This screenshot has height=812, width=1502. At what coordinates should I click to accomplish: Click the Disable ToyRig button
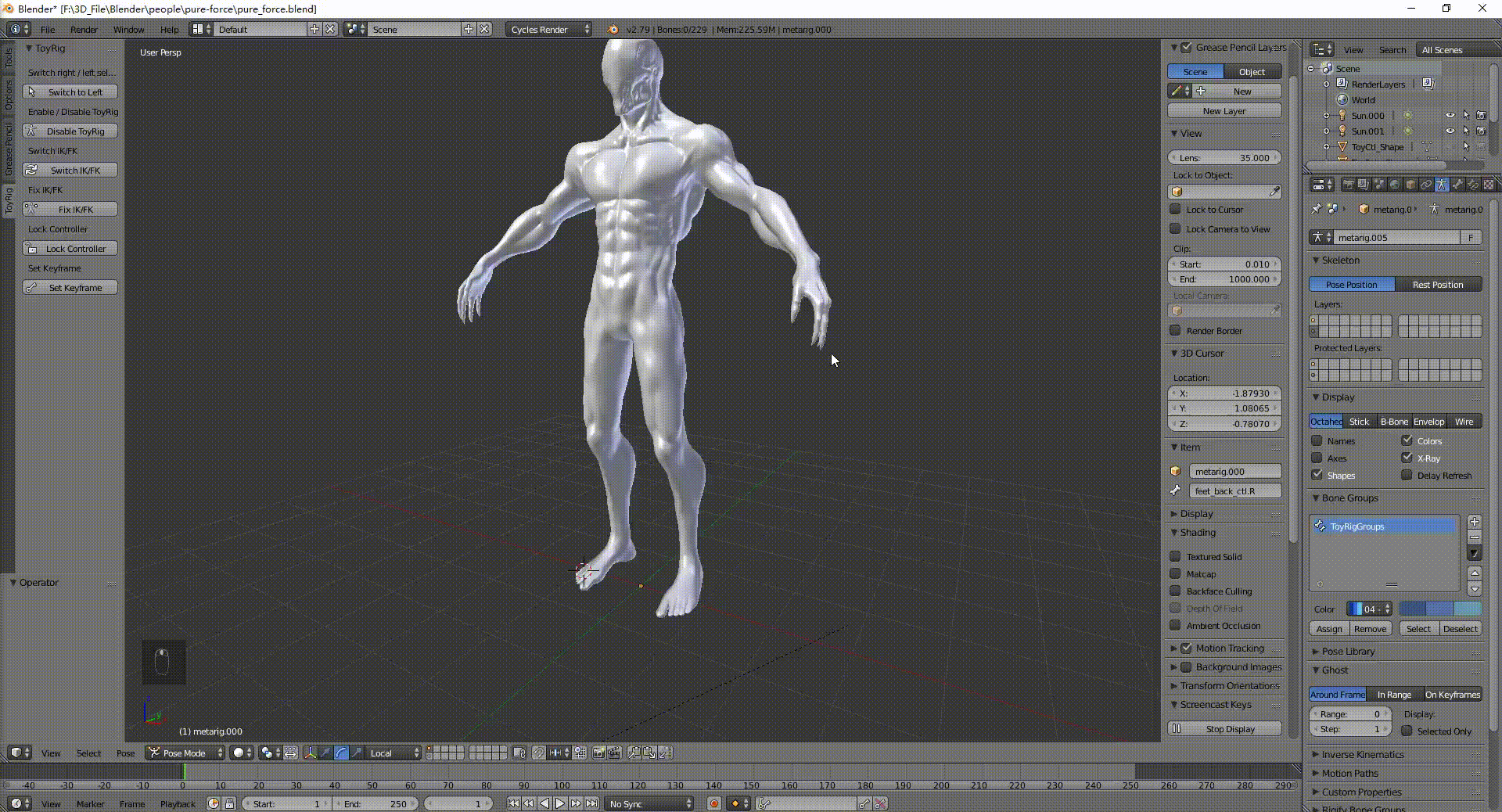coord(70,131)
